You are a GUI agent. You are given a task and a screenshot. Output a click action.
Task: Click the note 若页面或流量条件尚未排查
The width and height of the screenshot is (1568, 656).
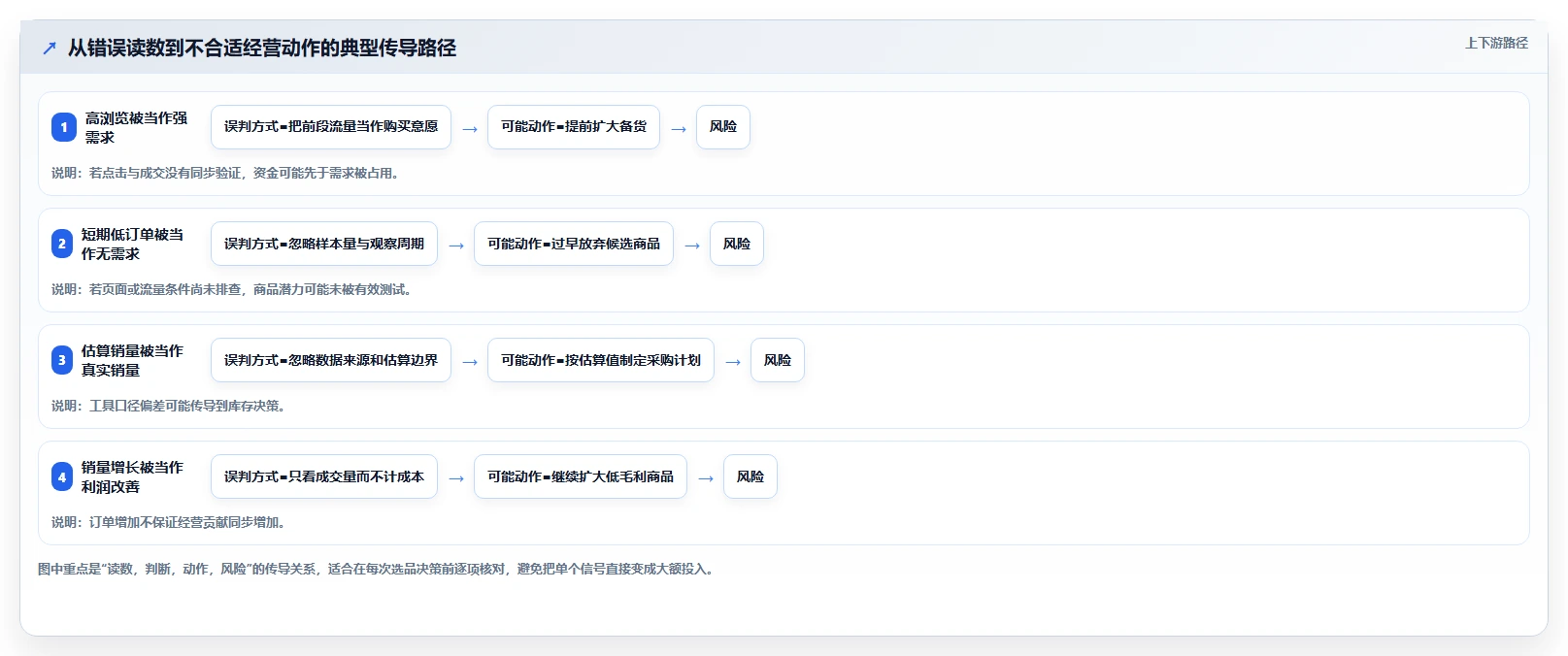(233, 289)
